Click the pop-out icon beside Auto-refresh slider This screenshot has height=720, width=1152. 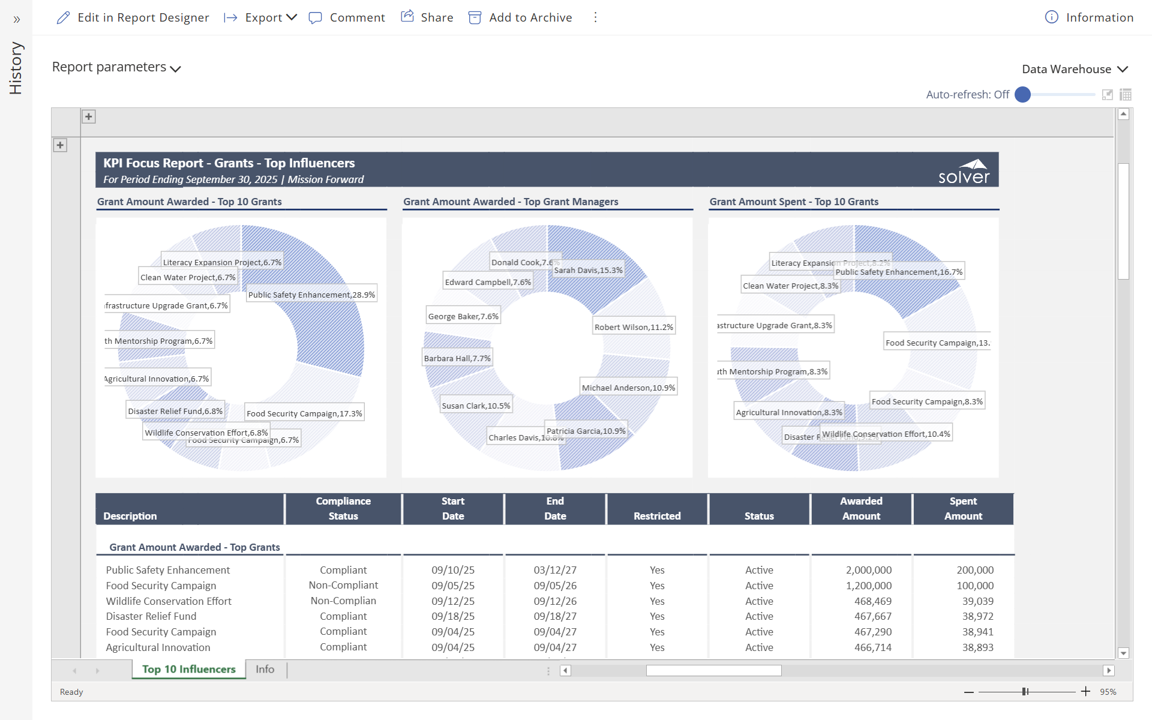1107,95
